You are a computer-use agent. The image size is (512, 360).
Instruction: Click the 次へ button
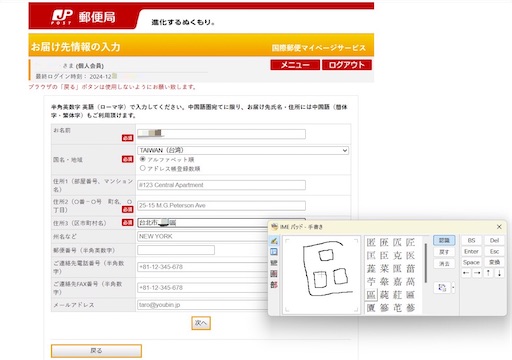point(201,323)
